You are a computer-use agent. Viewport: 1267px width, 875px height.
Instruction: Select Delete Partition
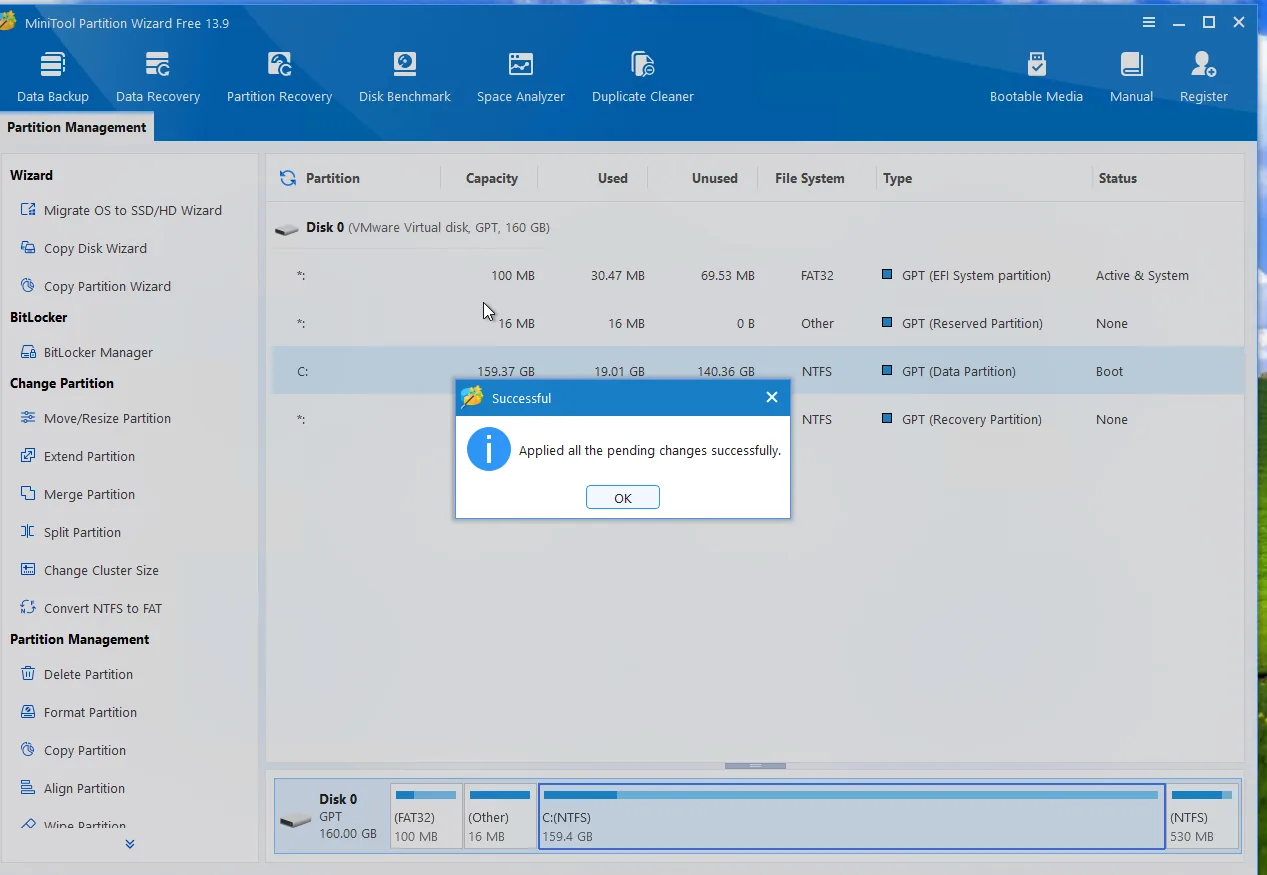[77, 674]
